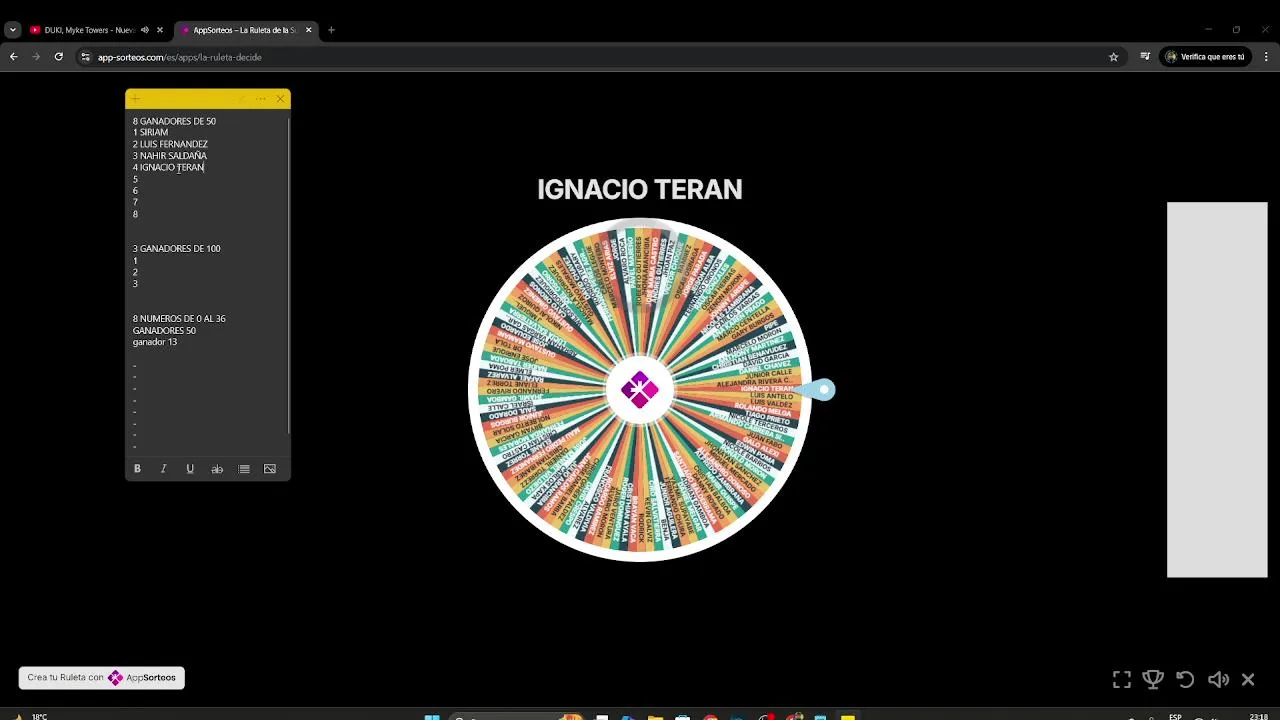Open a new browser tab
This screenshot has height=720, width=1280.
click(331, 30)
